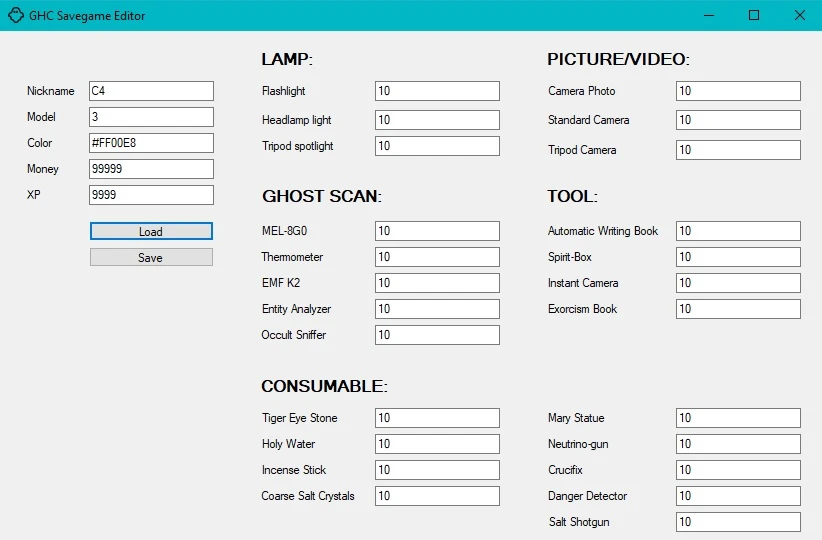The width and height of the screenshot is (822, 540).
Task: Click the Save button
Action: [151, 257]
